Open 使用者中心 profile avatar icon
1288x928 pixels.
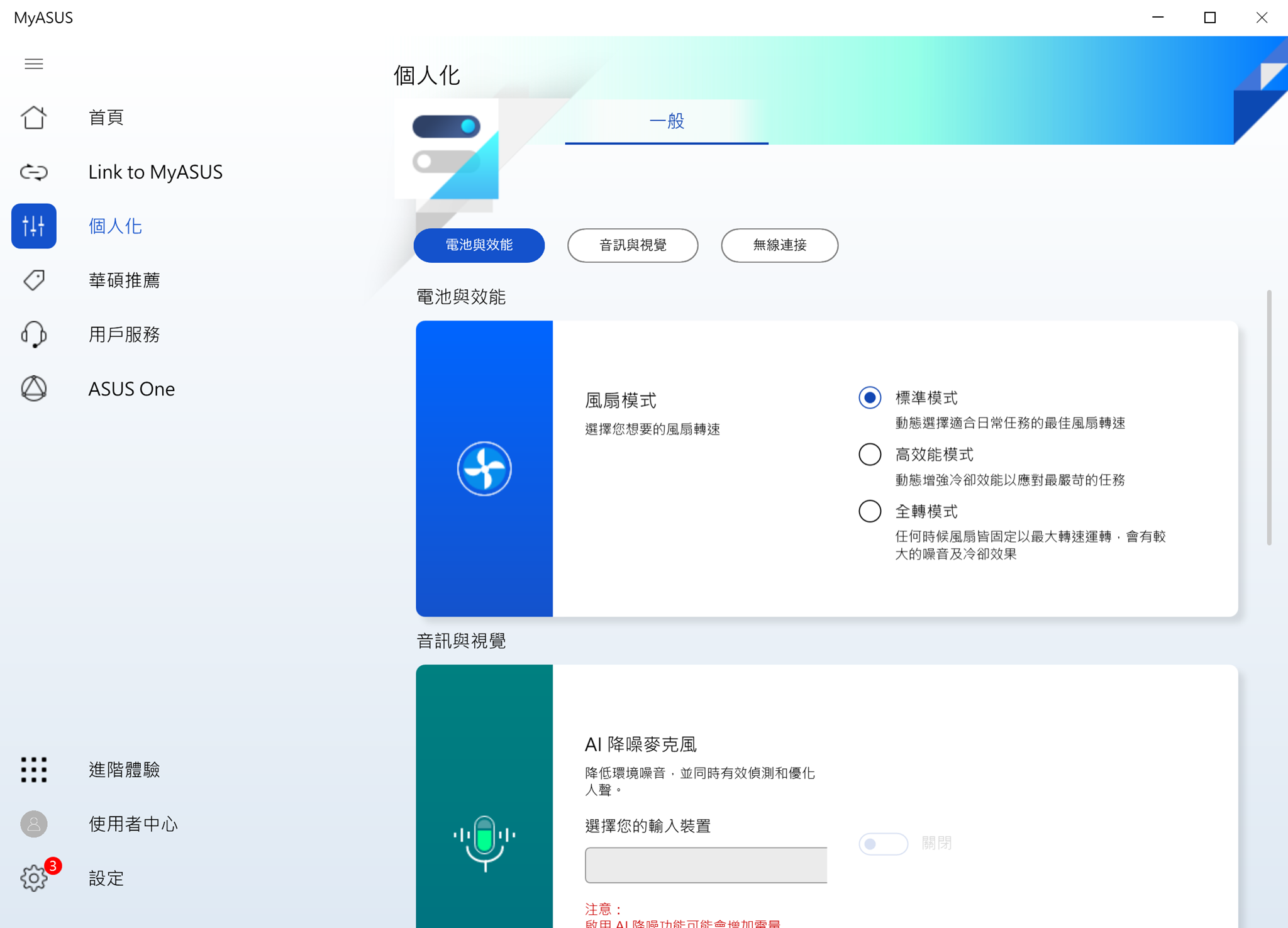click(34, 824)
